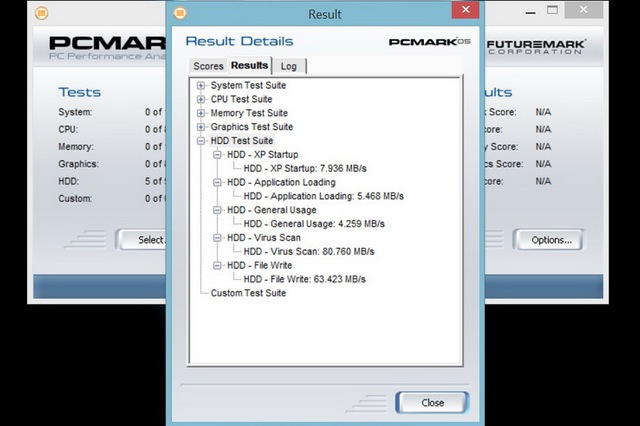Expand the CPU Test Suite node

pos(200,99)
